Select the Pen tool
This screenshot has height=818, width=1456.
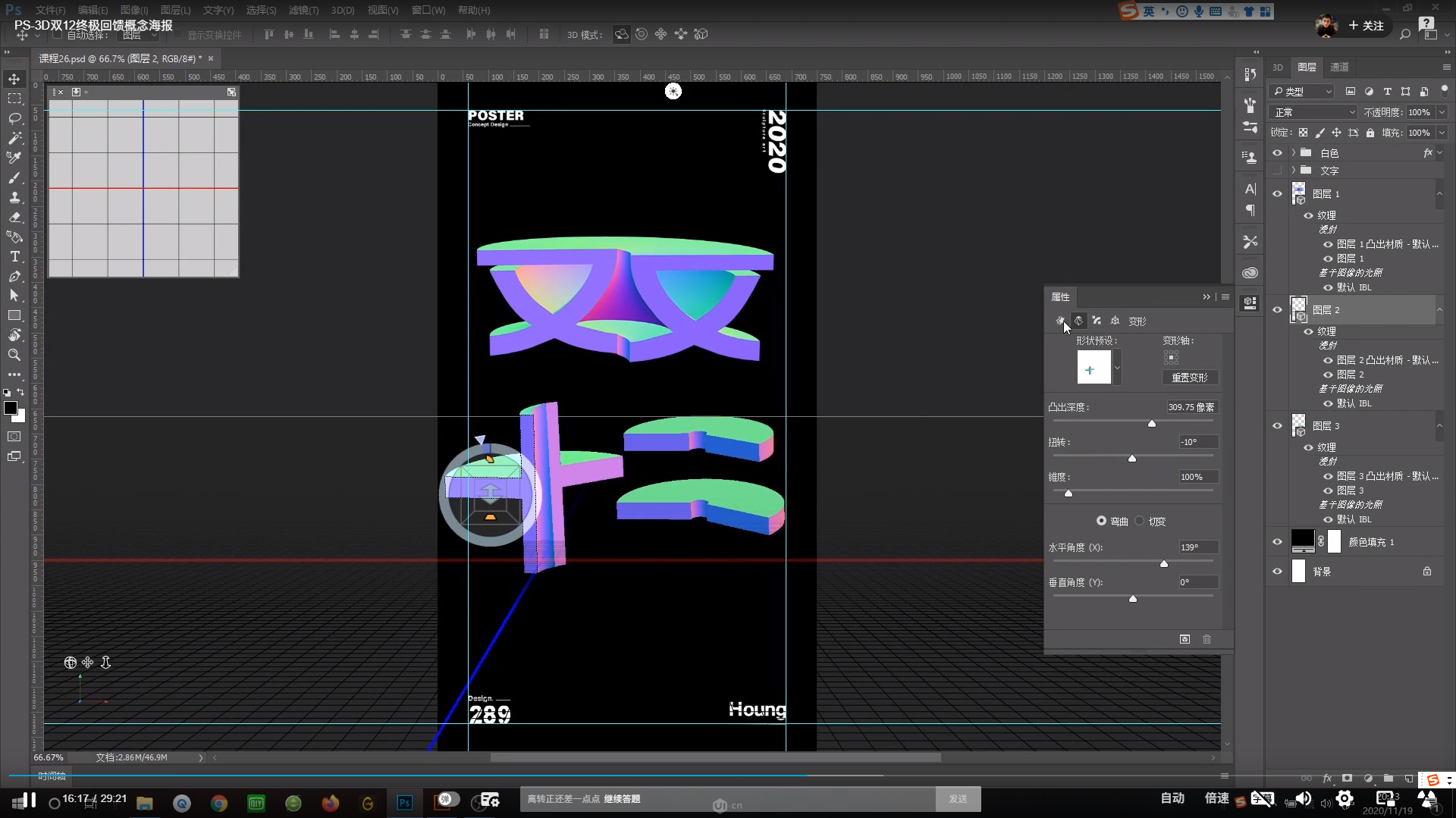[x=14, y=276]
